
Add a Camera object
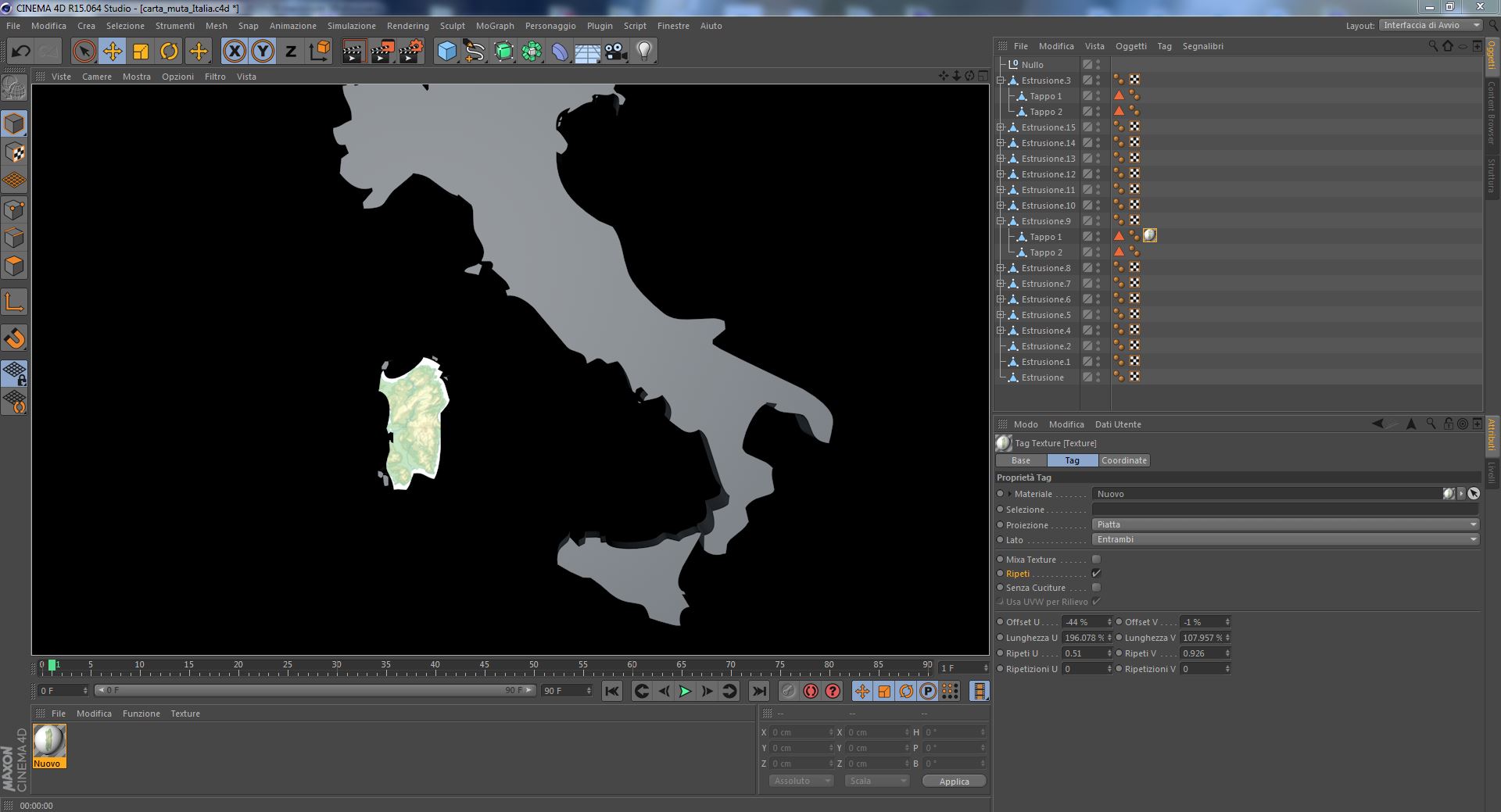(616, 52)
